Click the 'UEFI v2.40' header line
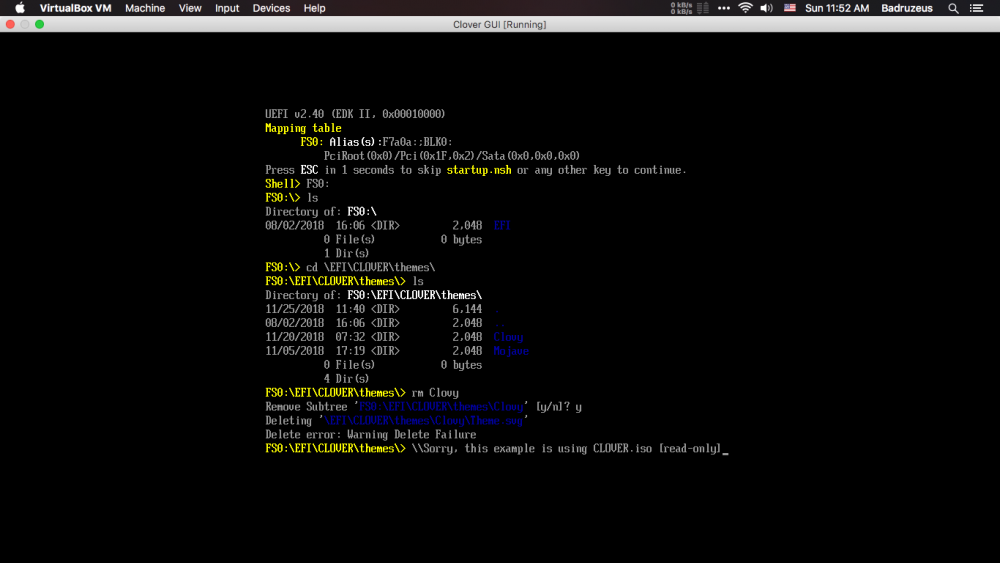This screenshot has height=563, width=1000. [355, 114]
